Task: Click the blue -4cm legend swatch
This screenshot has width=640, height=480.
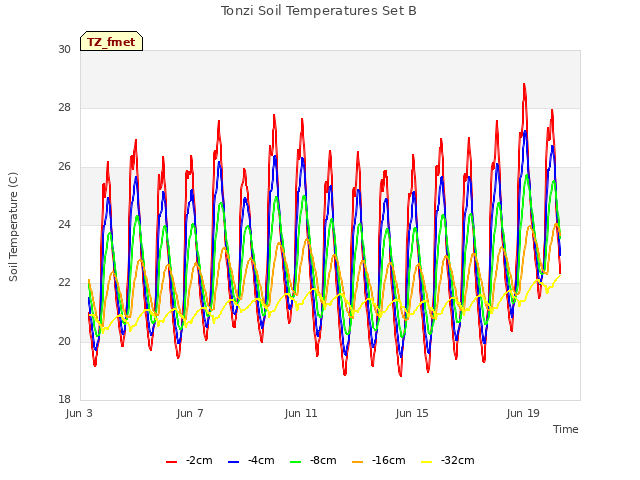Action: (233, 462)
